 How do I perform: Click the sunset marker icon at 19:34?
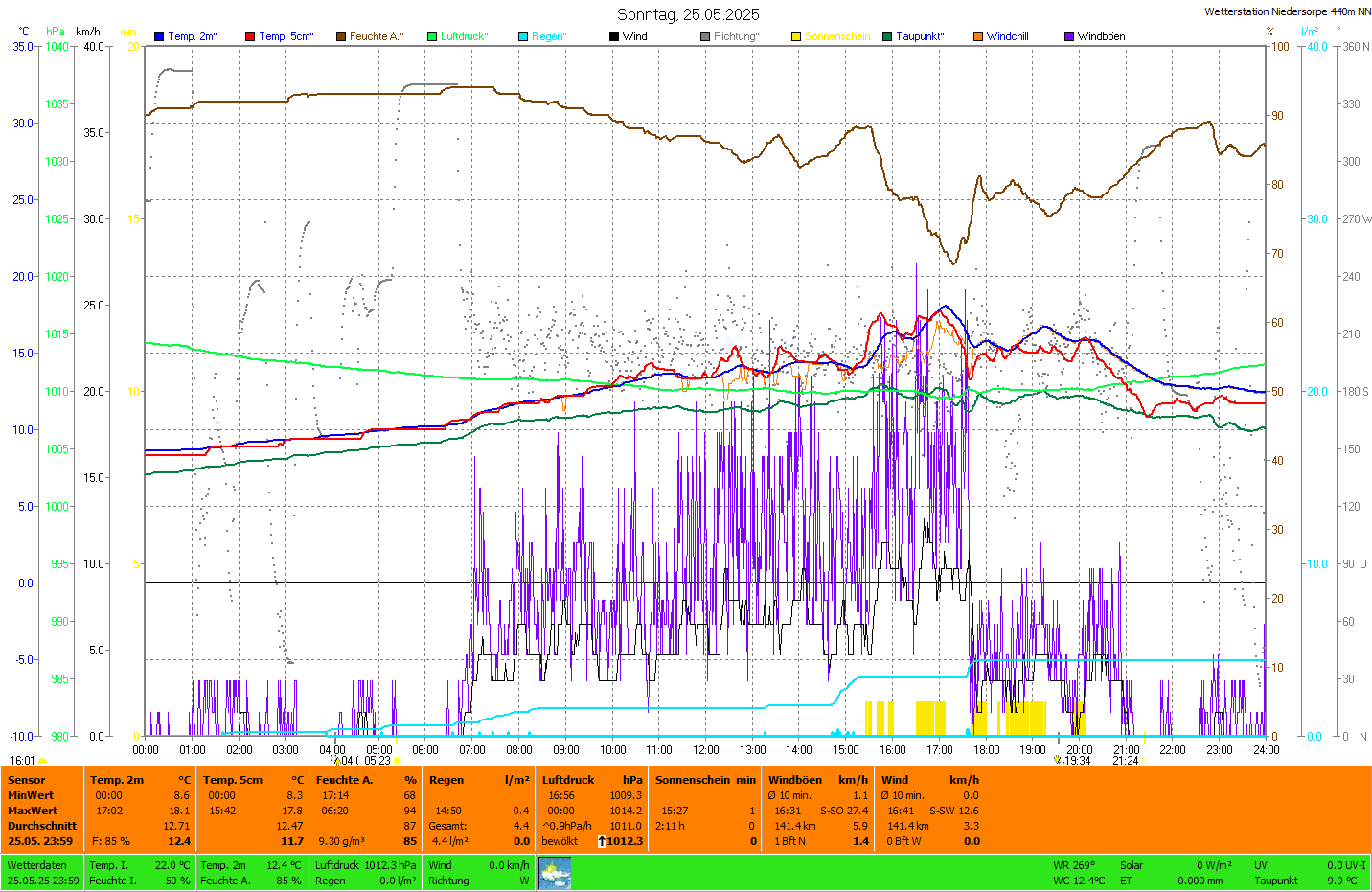click(1058, 760)
